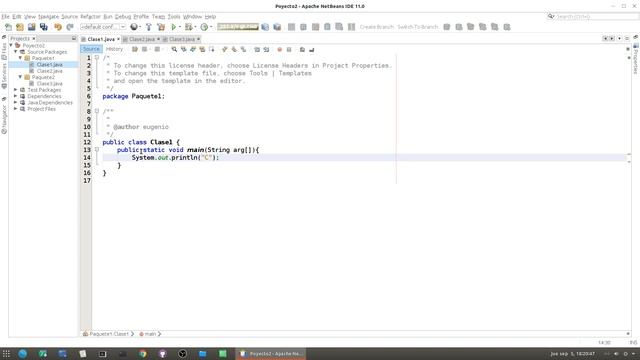Close the Projects panel tab
The height and width of the screenshot is (360, 640).
(x=34, y=38)
